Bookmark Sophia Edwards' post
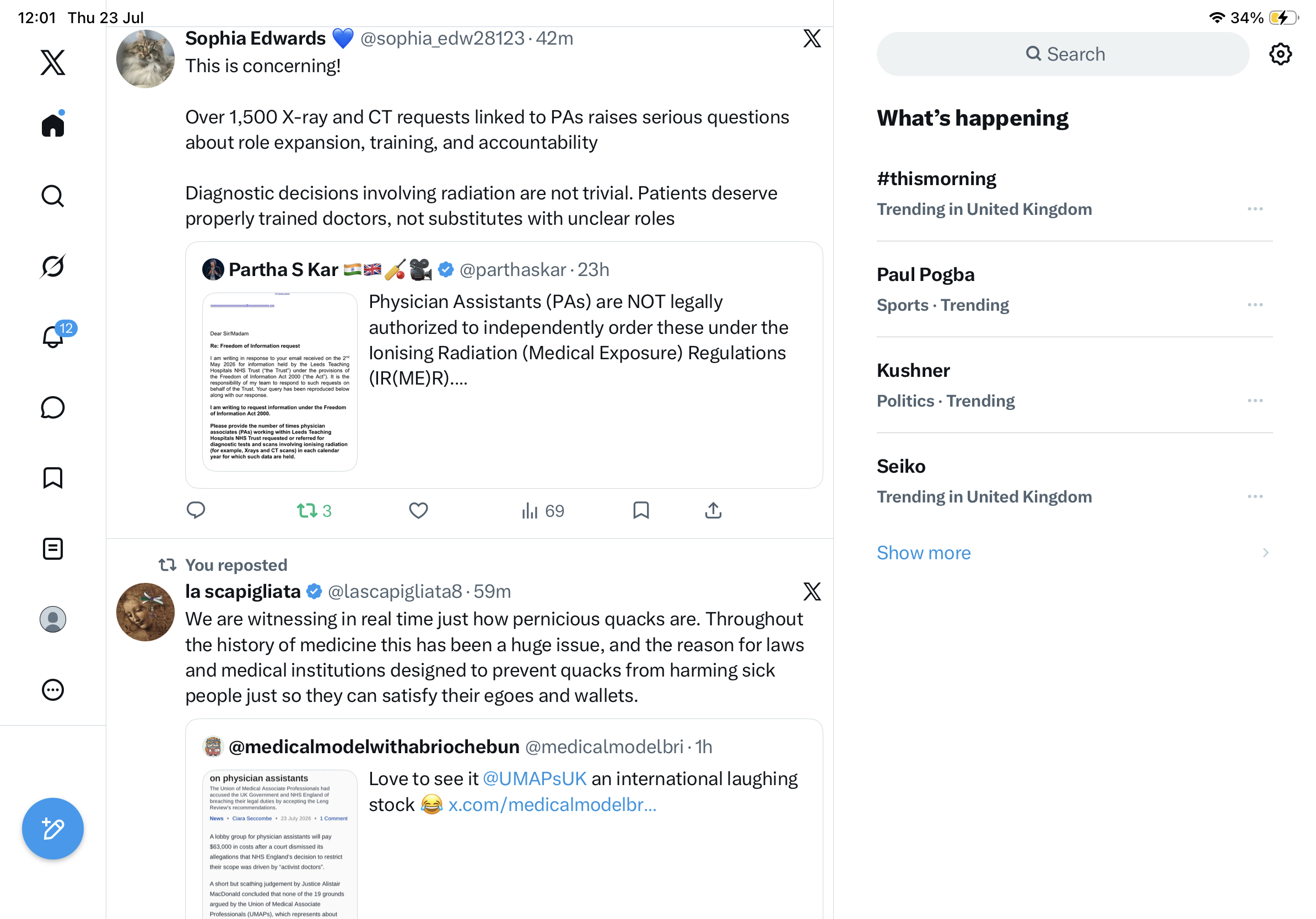The width and height of the screenshot is (1316, 919). pos(641,510)
